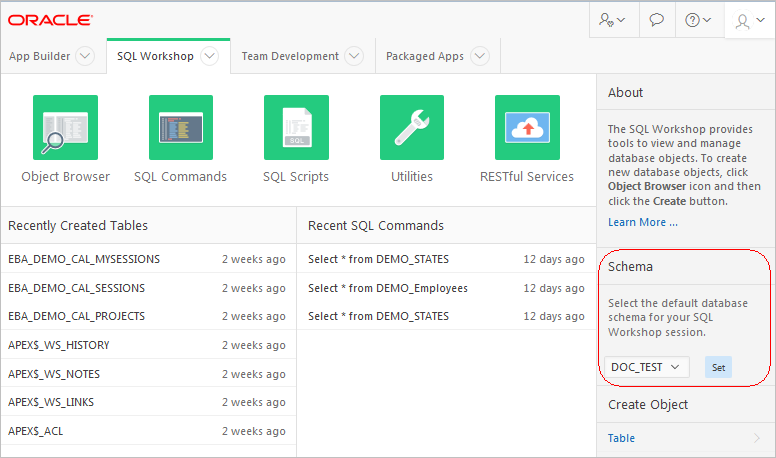Open the EBA_DEMO_CAL_MYSESSIONS table entry

(x=84, y=259)
